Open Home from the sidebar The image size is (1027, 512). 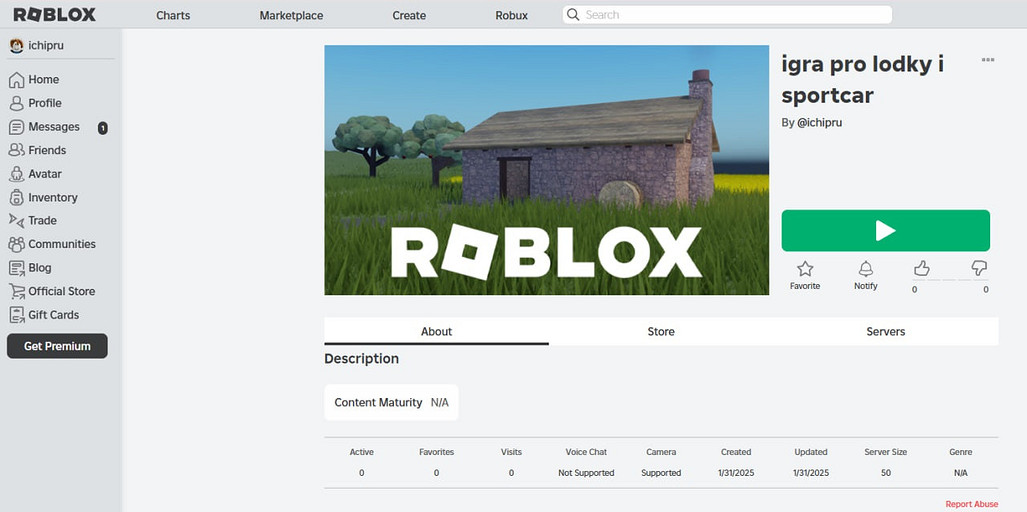click(43, 80)
